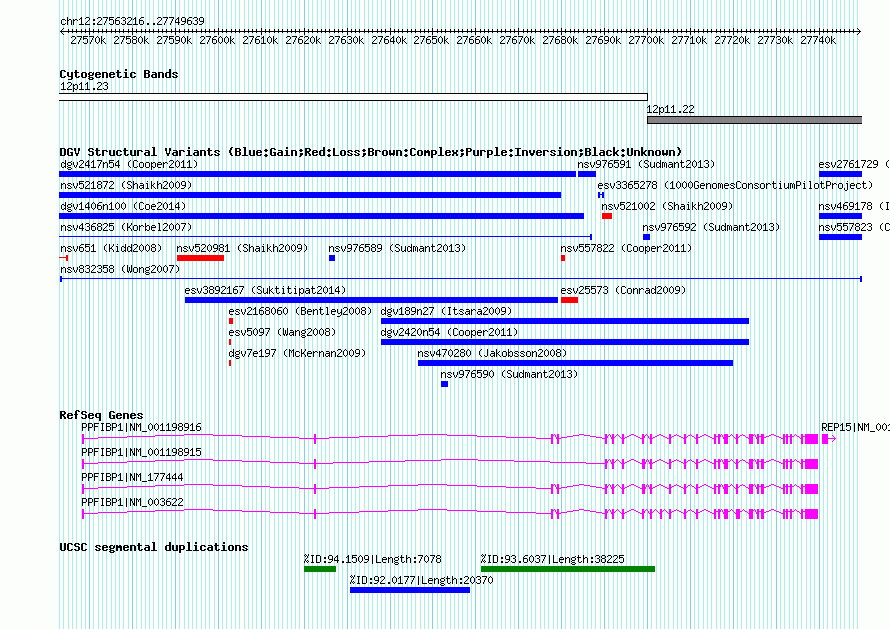Click variant nsv976590 (Sudmant2013) label
The height and width of the screenshot is (629, 890).
pos(509,374)
